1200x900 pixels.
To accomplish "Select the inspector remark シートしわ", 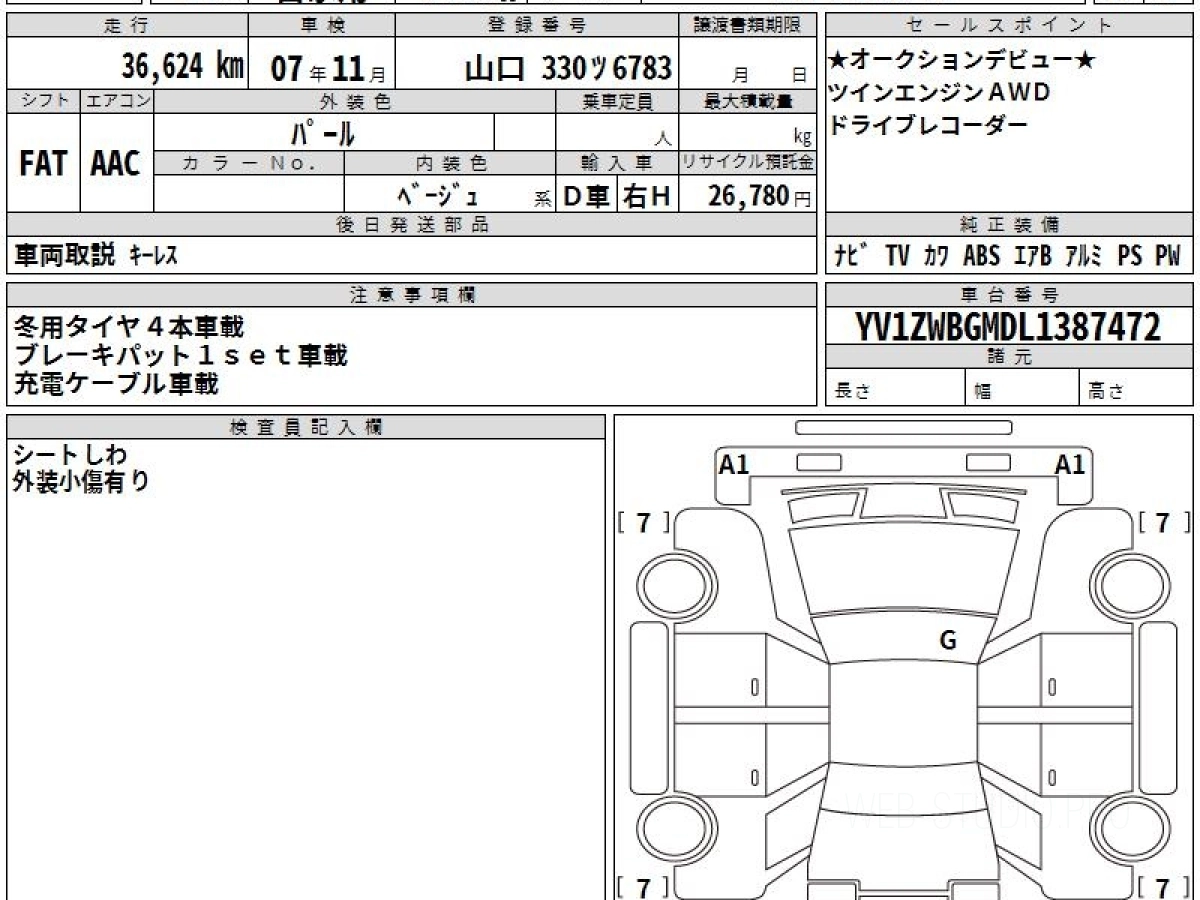I will [x=71, y=455].
